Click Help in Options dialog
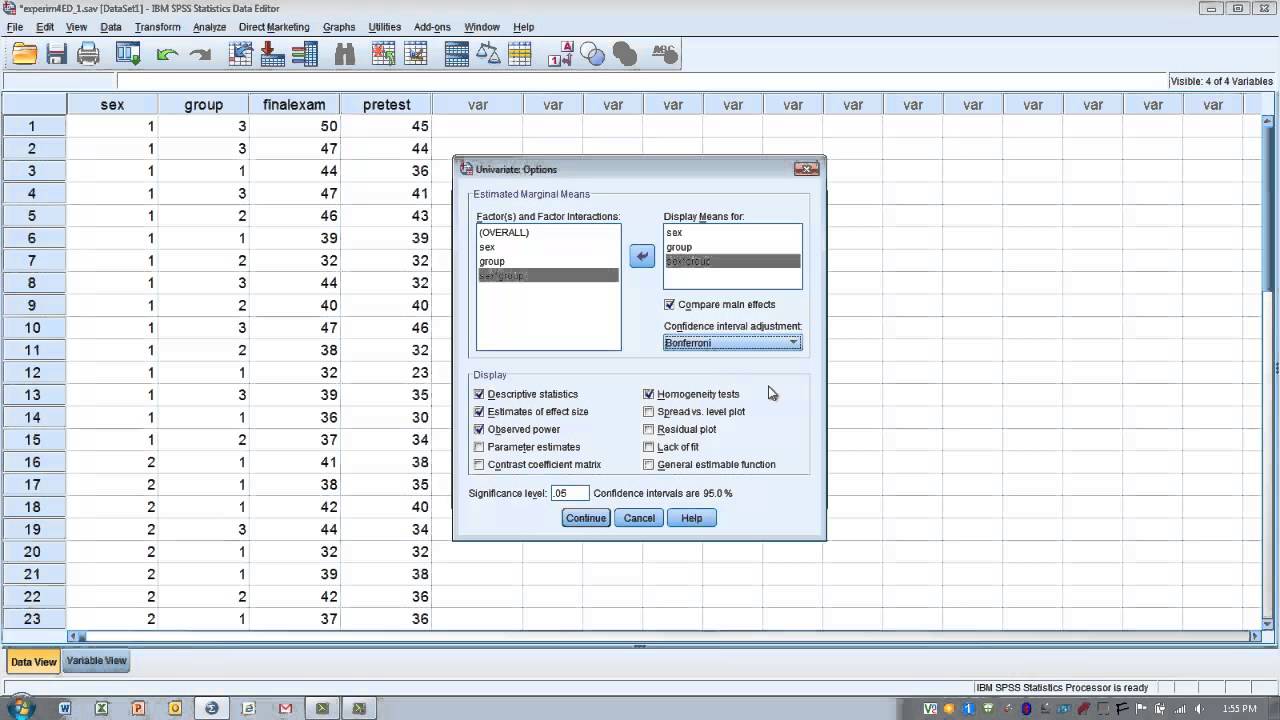Viewport: 1280px width, 720px height. tap(692, 518)
